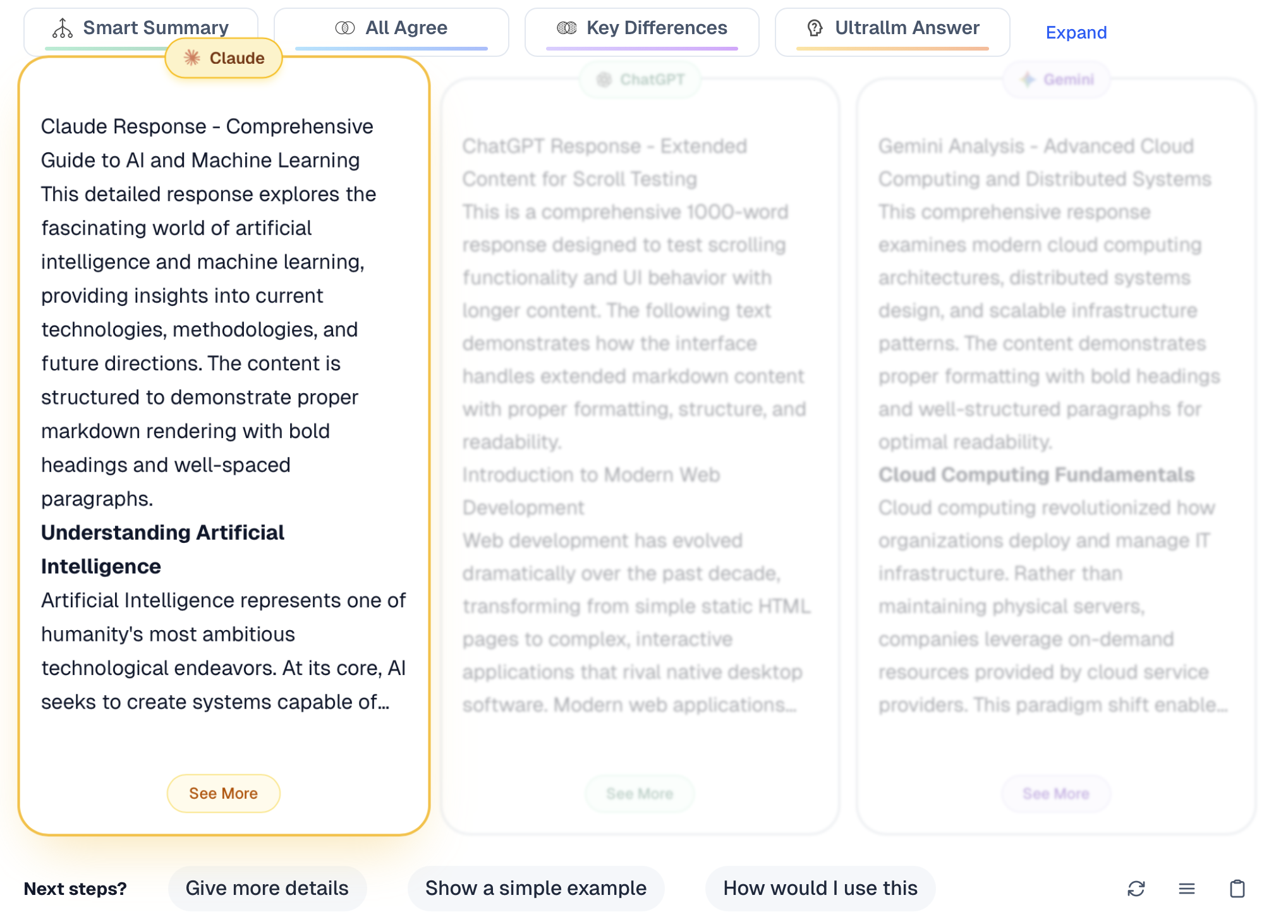Toggle the ChatGPT panel badge
Image resolution: width=1288 pixels, height=924 pixels.
click(640, 80)
